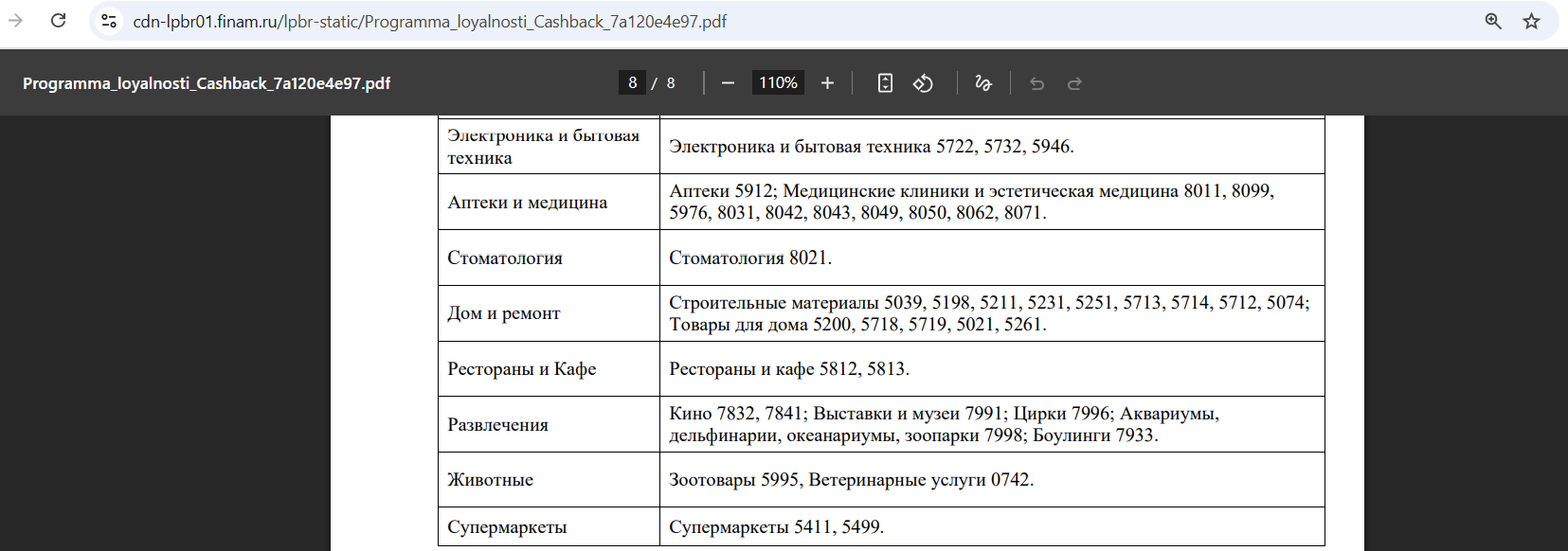The height and width of the screenshot is (551, 1568).
Task: Click the 'Кино 7832, 7841' line
Action: coord(944,414)
